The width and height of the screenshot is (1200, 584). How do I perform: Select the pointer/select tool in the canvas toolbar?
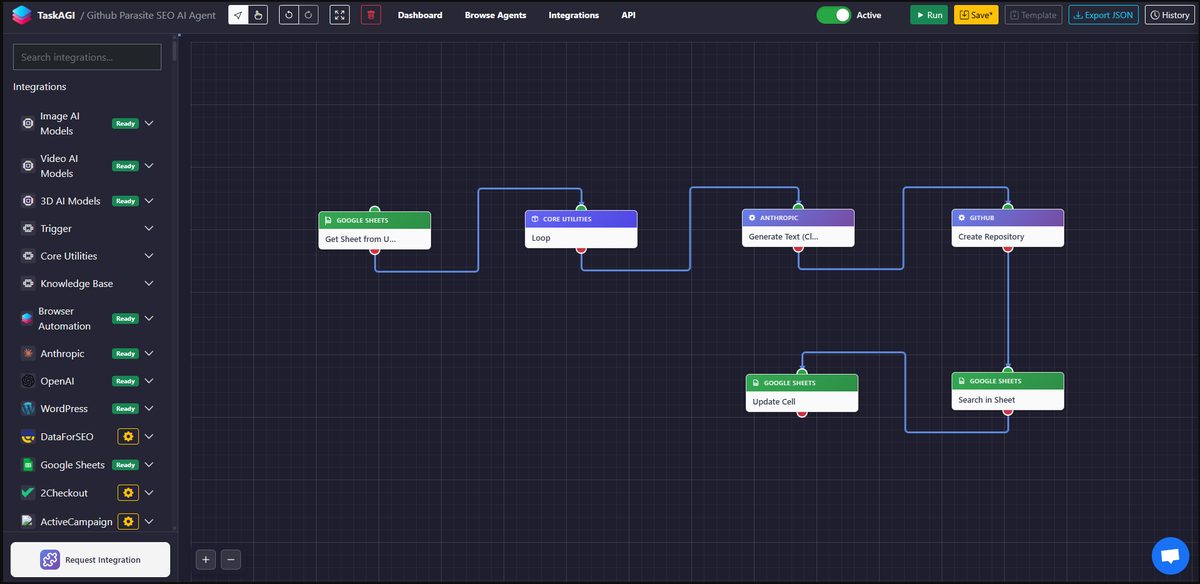point(237,14)
